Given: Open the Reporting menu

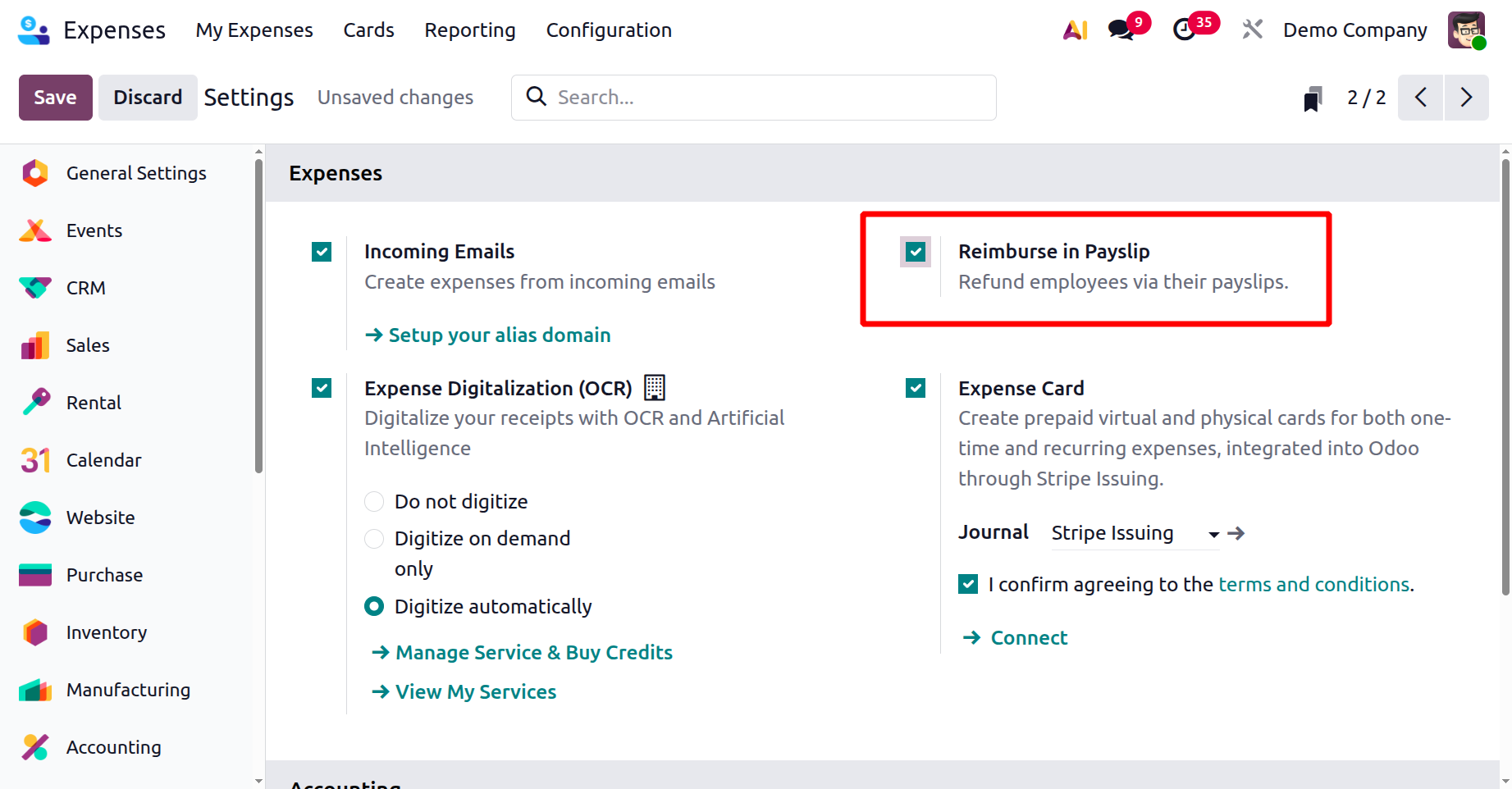Looking at the screenshot, I should coord(469,30).
